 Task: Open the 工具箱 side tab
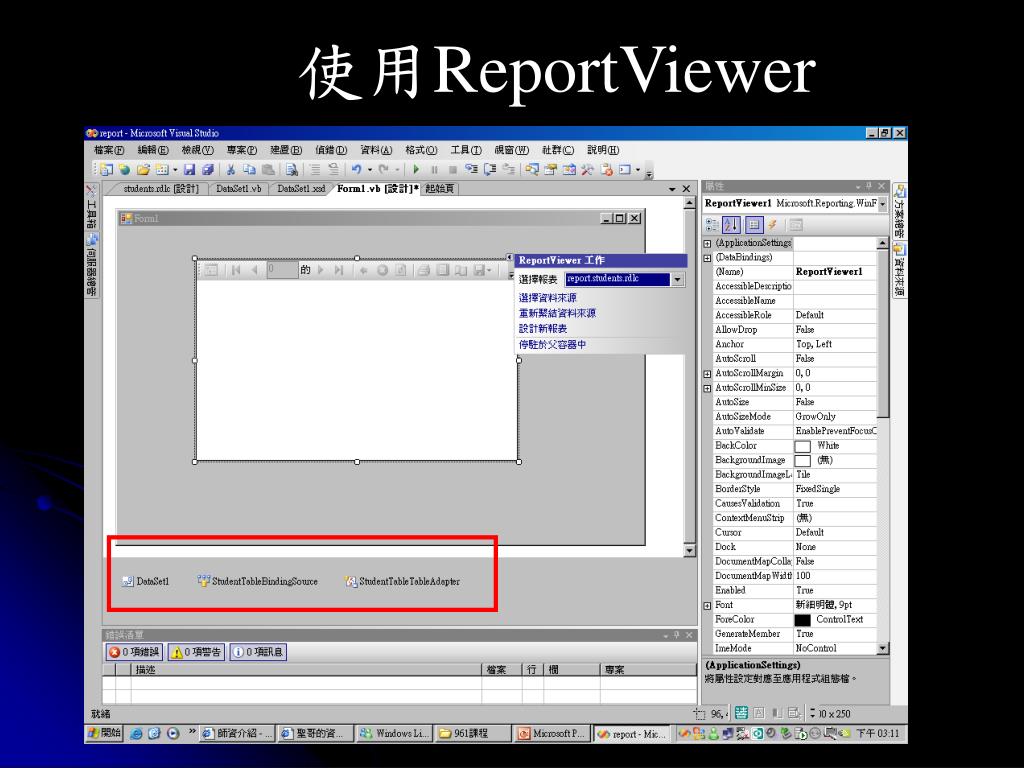coord(91,206)
